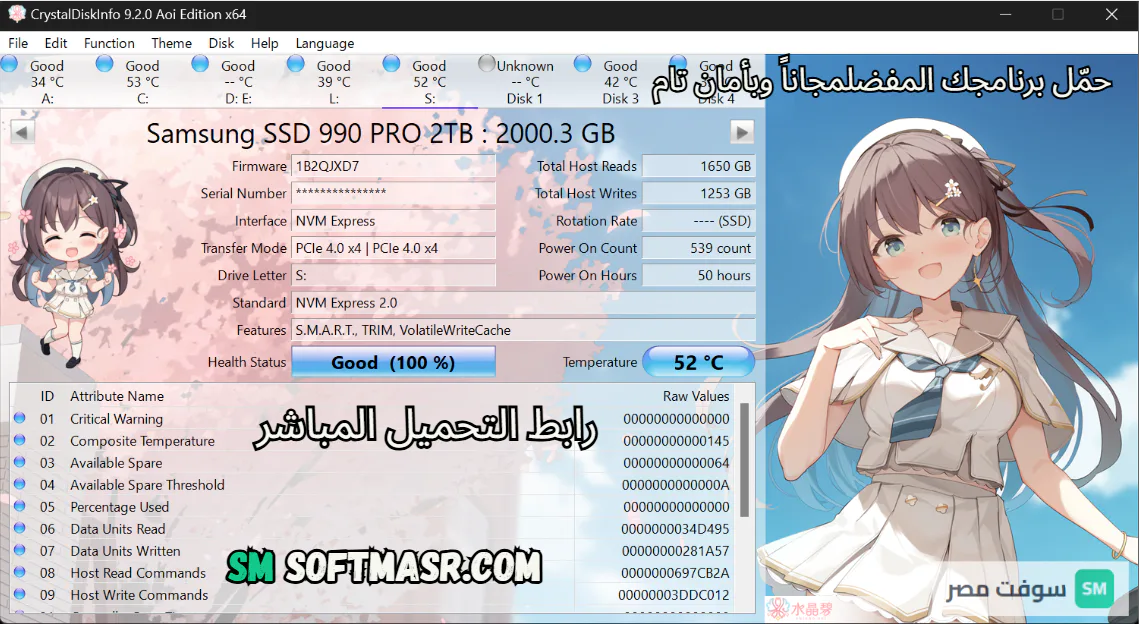This screenshot has width=1139, height=624.
Task: Click the Good (100 %) health status button
Action: pyautogui.click(x=393, y=362)
